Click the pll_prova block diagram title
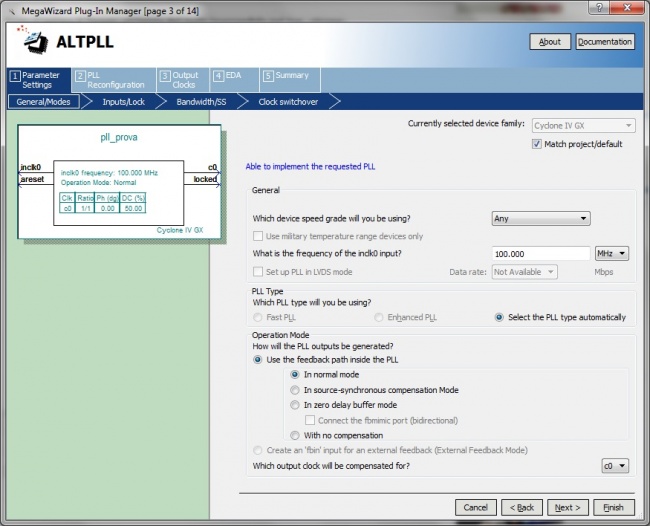650x526 pixels. [x=119, y=137]
